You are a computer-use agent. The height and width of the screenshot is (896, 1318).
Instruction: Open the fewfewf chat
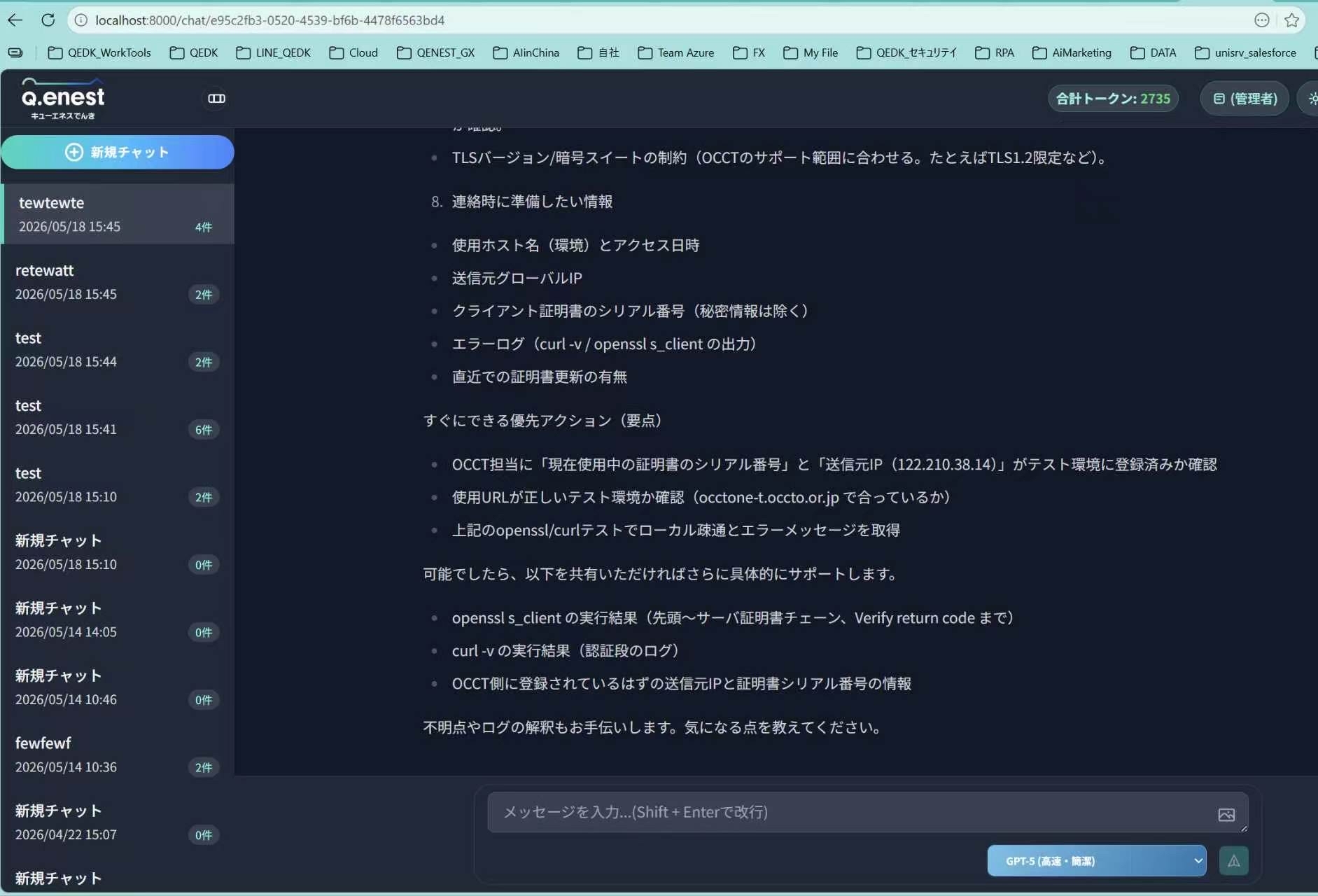118,754
